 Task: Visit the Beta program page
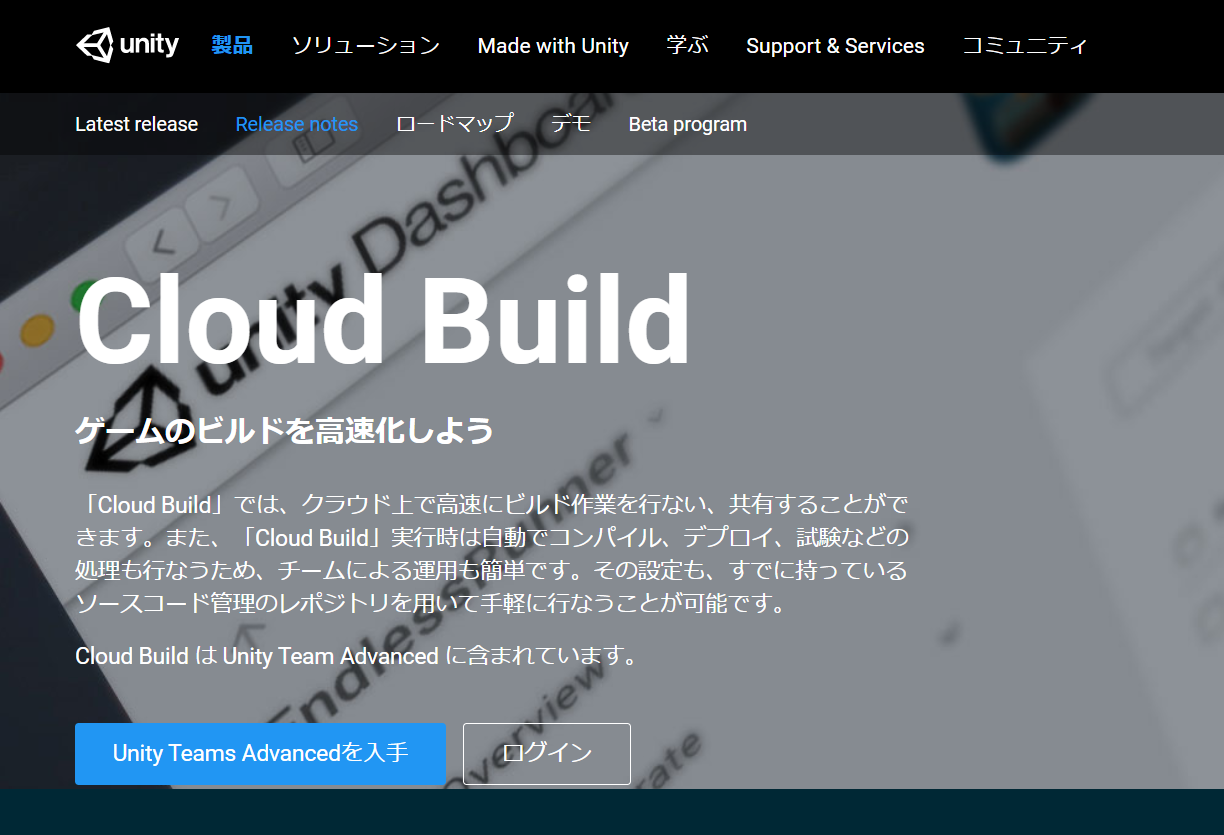[688, 124]
